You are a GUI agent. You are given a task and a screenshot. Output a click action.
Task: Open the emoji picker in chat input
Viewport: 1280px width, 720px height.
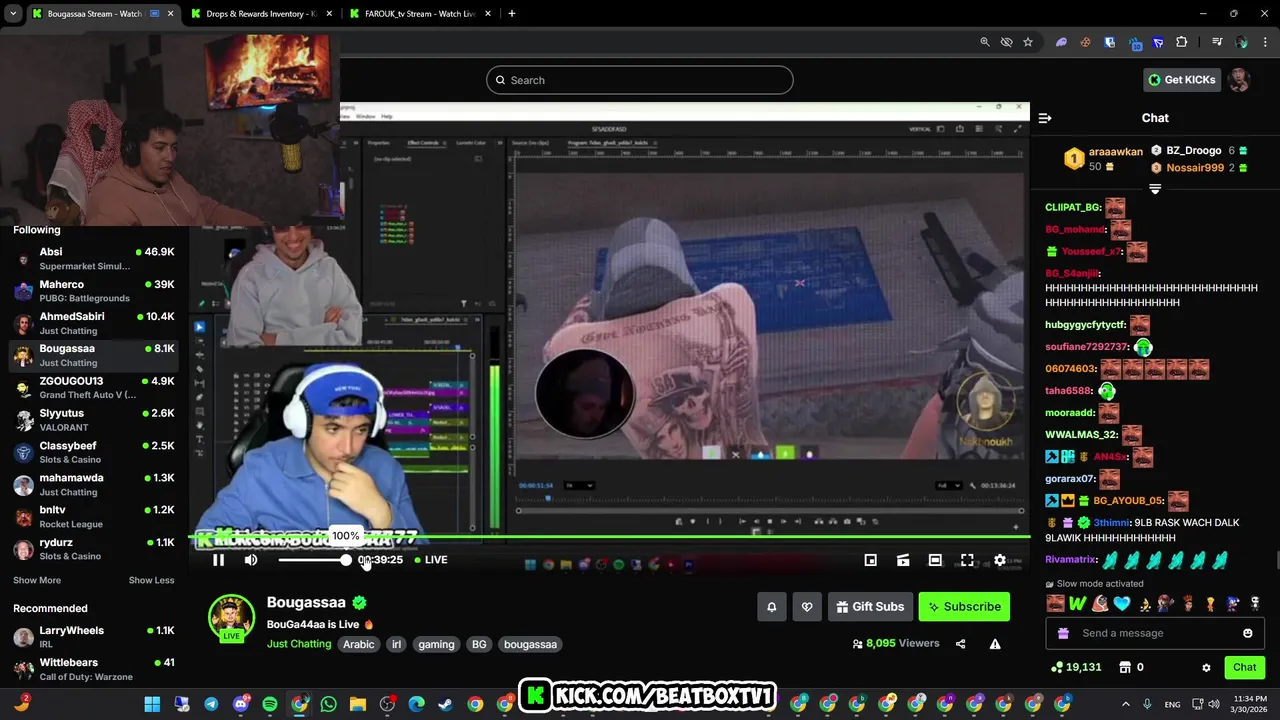pyautogui.click(x=1247, y=633)
